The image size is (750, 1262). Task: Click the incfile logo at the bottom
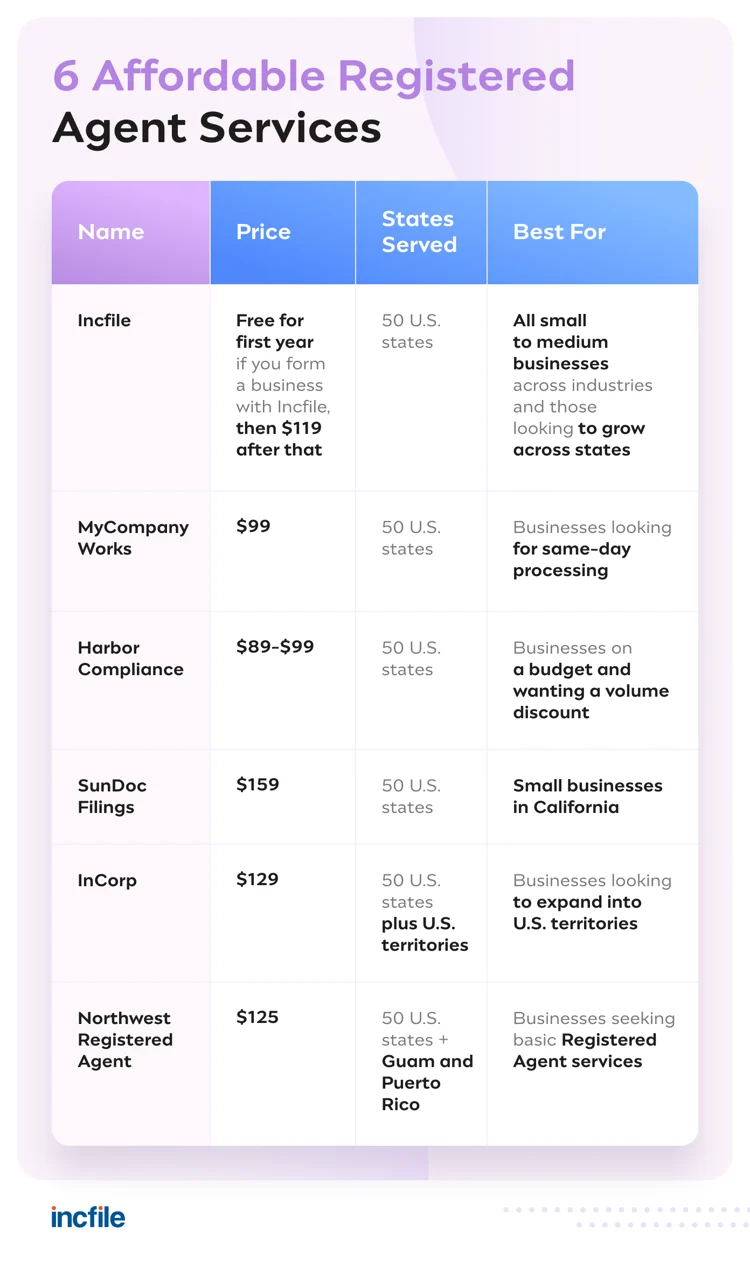tap(88, 1217)
